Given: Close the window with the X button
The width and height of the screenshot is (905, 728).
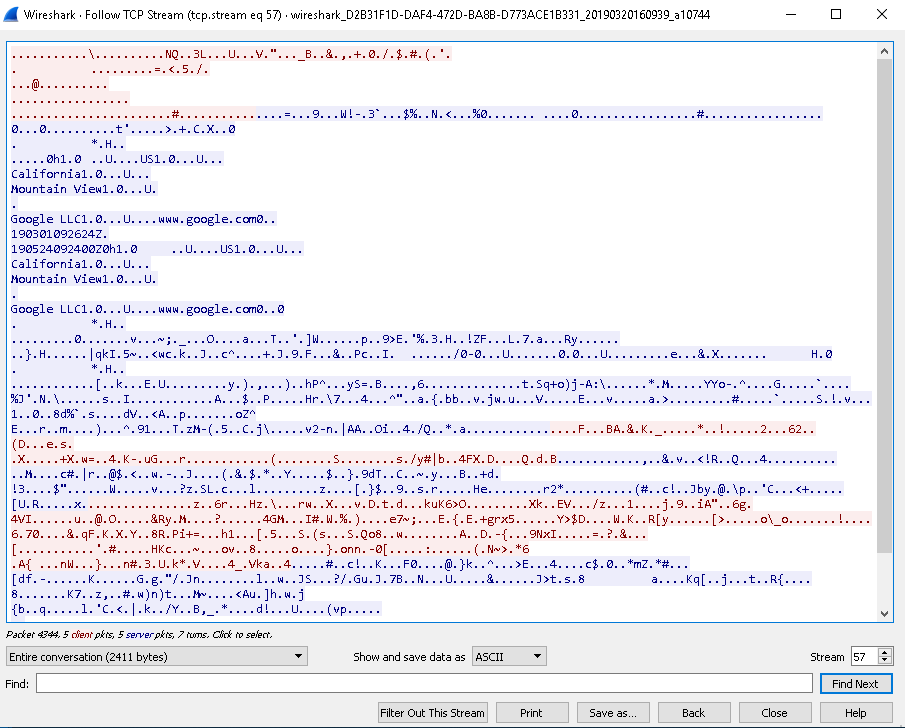Looking at the screenshot, I should coord(881,14).
